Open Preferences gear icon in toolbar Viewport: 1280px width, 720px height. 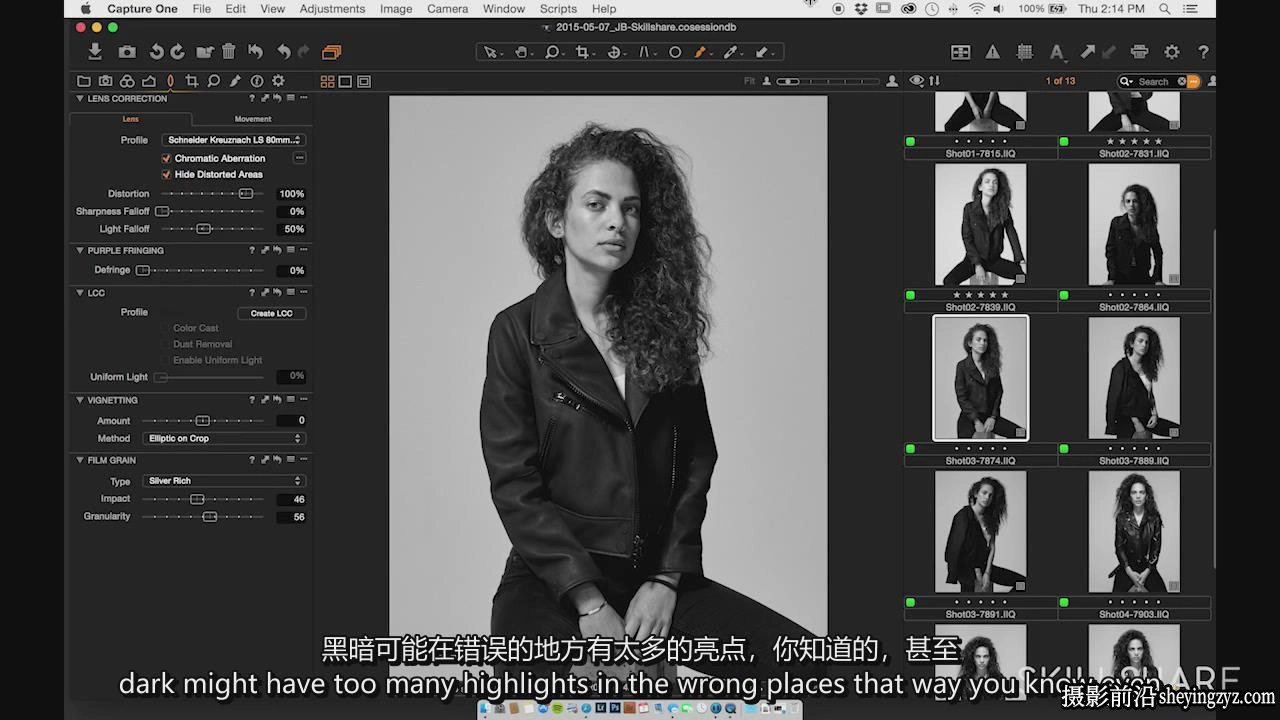[x=1171, y=52]
